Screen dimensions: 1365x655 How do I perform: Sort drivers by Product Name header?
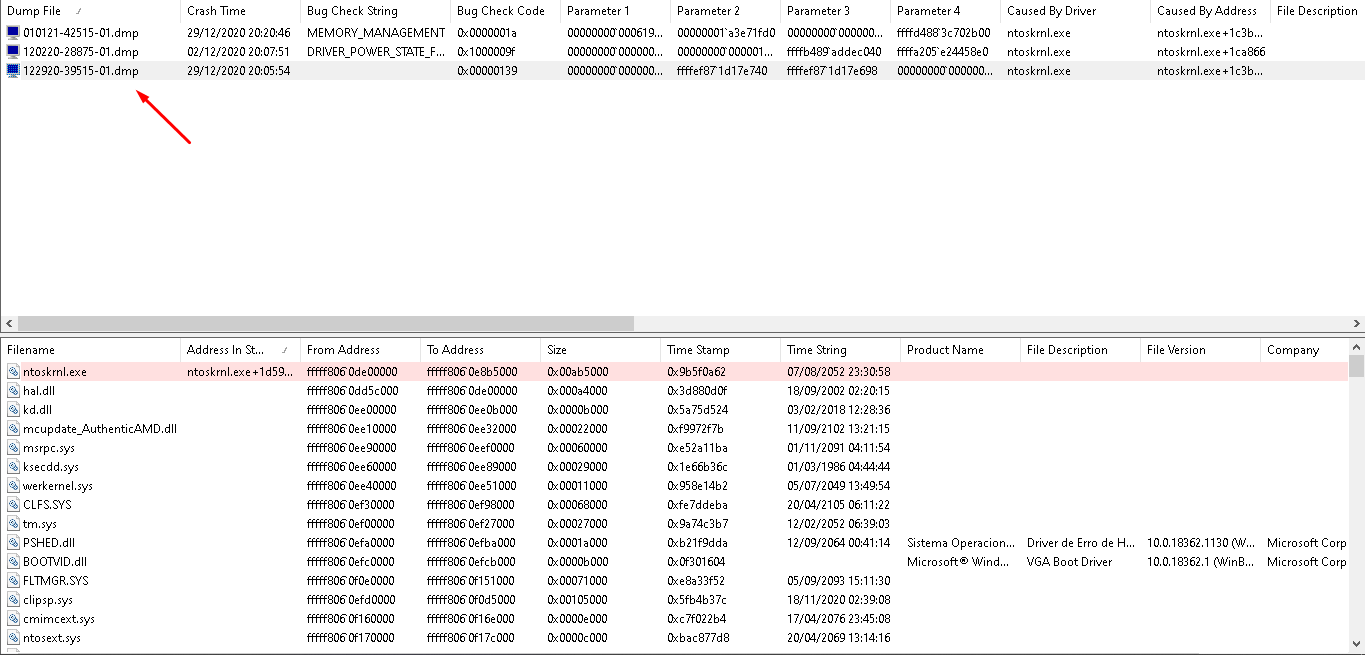(960, 350)
